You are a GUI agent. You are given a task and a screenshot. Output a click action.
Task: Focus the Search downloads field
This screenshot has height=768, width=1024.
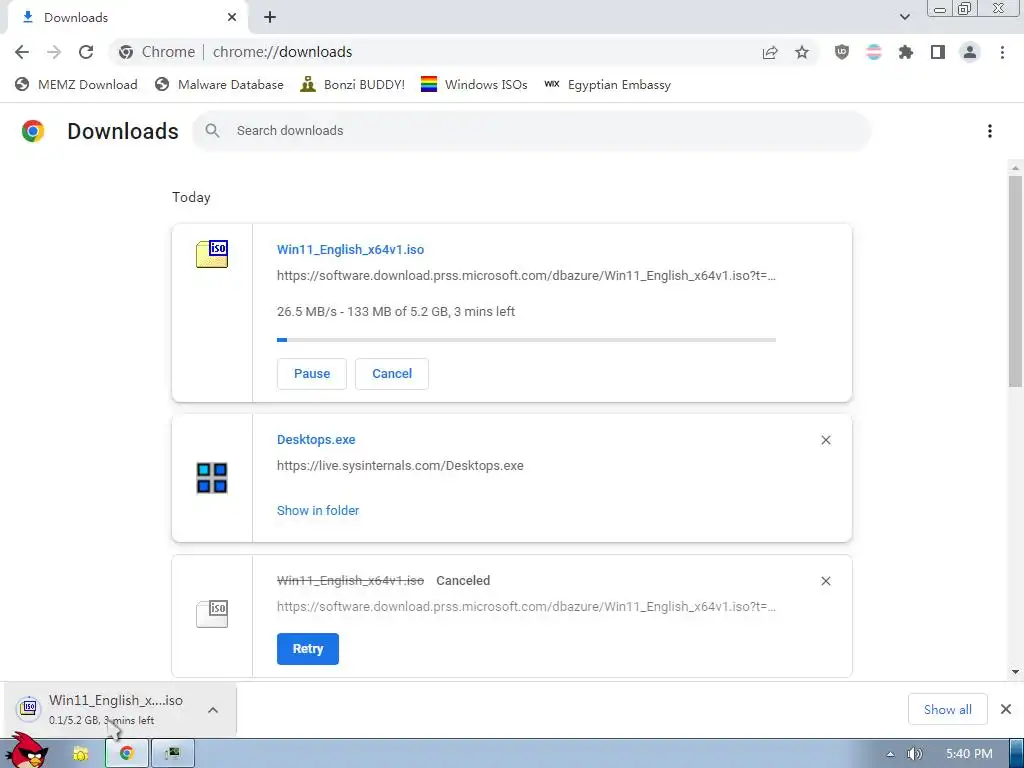(x=532, y=131)
